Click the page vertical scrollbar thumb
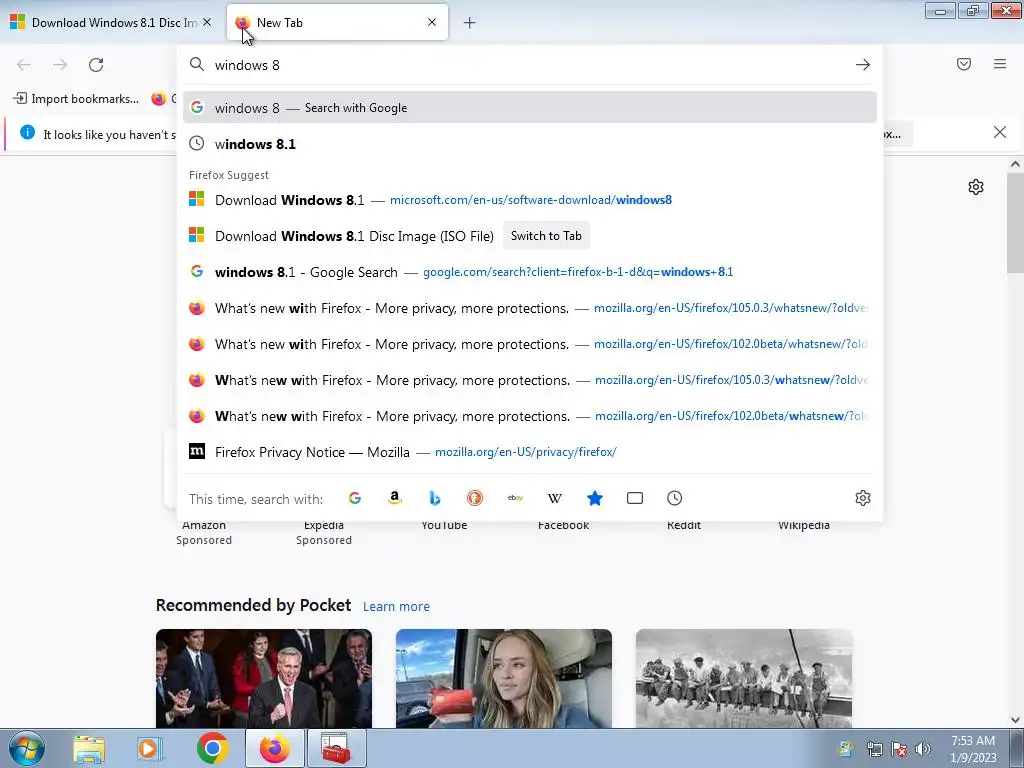Viewport: 1024px width, 768px height. point(1015,222)
